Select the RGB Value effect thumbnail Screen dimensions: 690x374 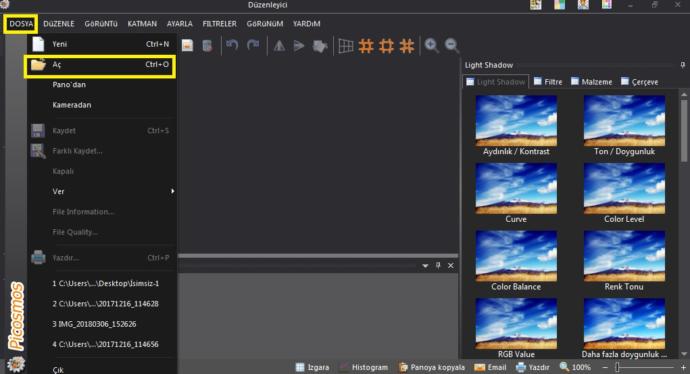(516, 324)
